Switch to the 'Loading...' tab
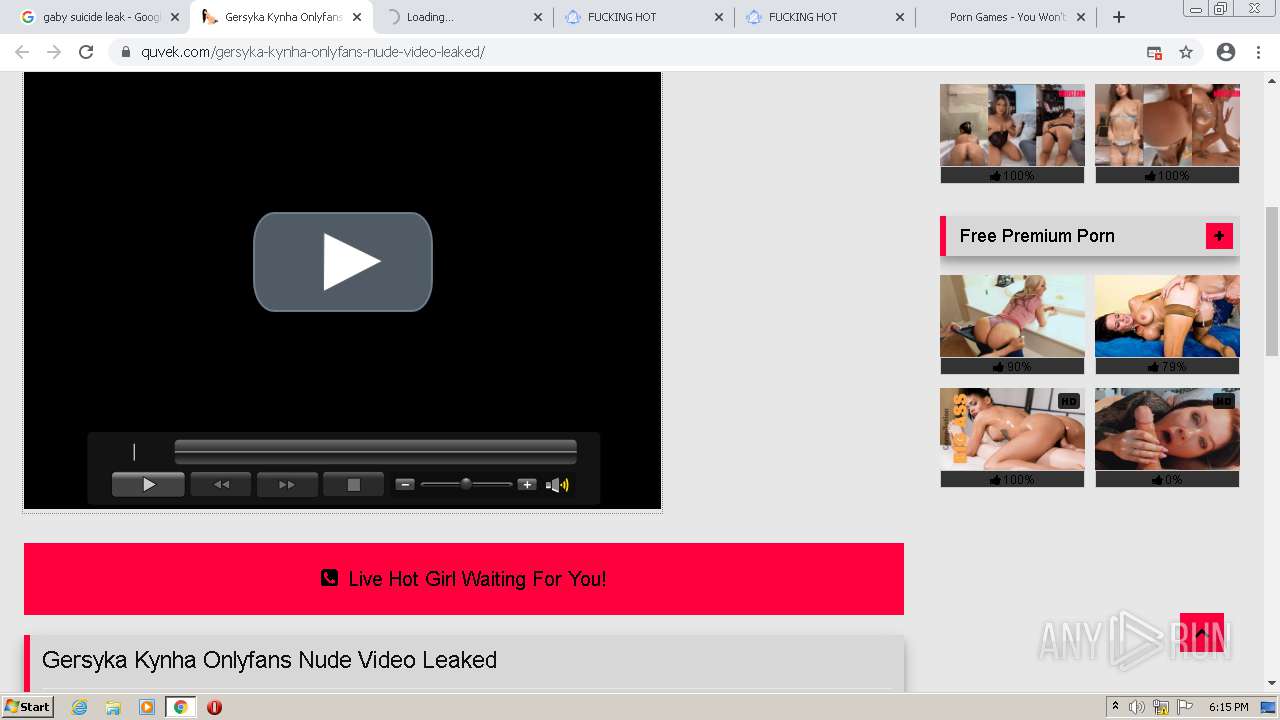This screenshot has height=720, width=1280. [463, 17]
